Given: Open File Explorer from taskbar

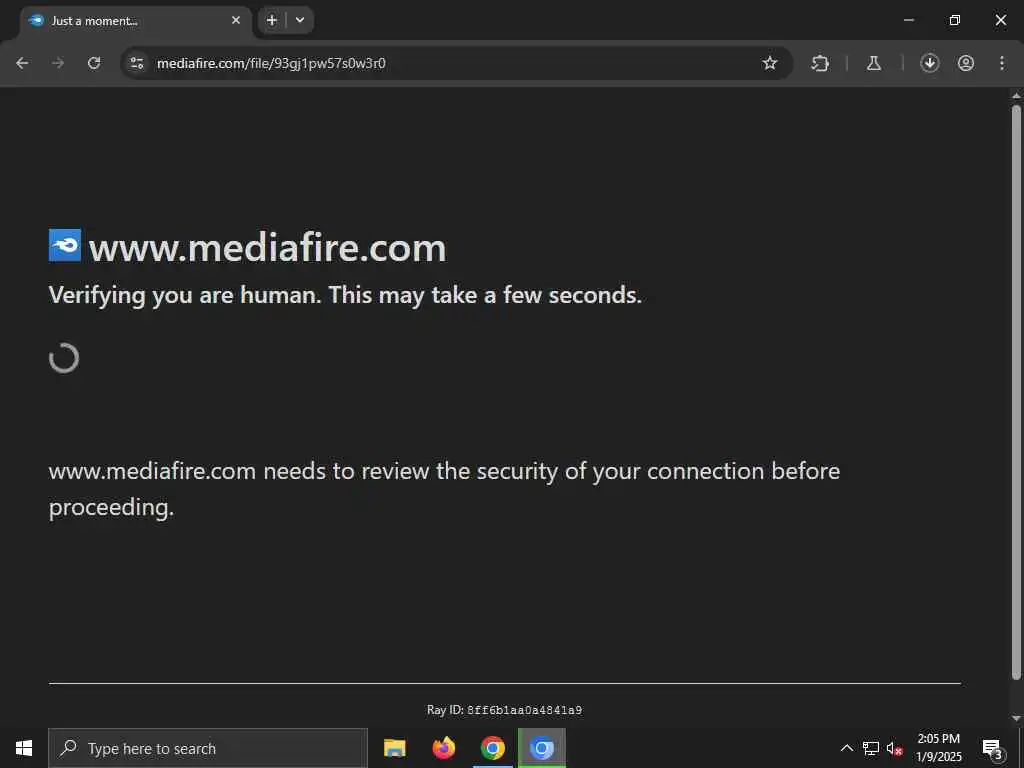Looking at the screenshot, I should point(394,748).
